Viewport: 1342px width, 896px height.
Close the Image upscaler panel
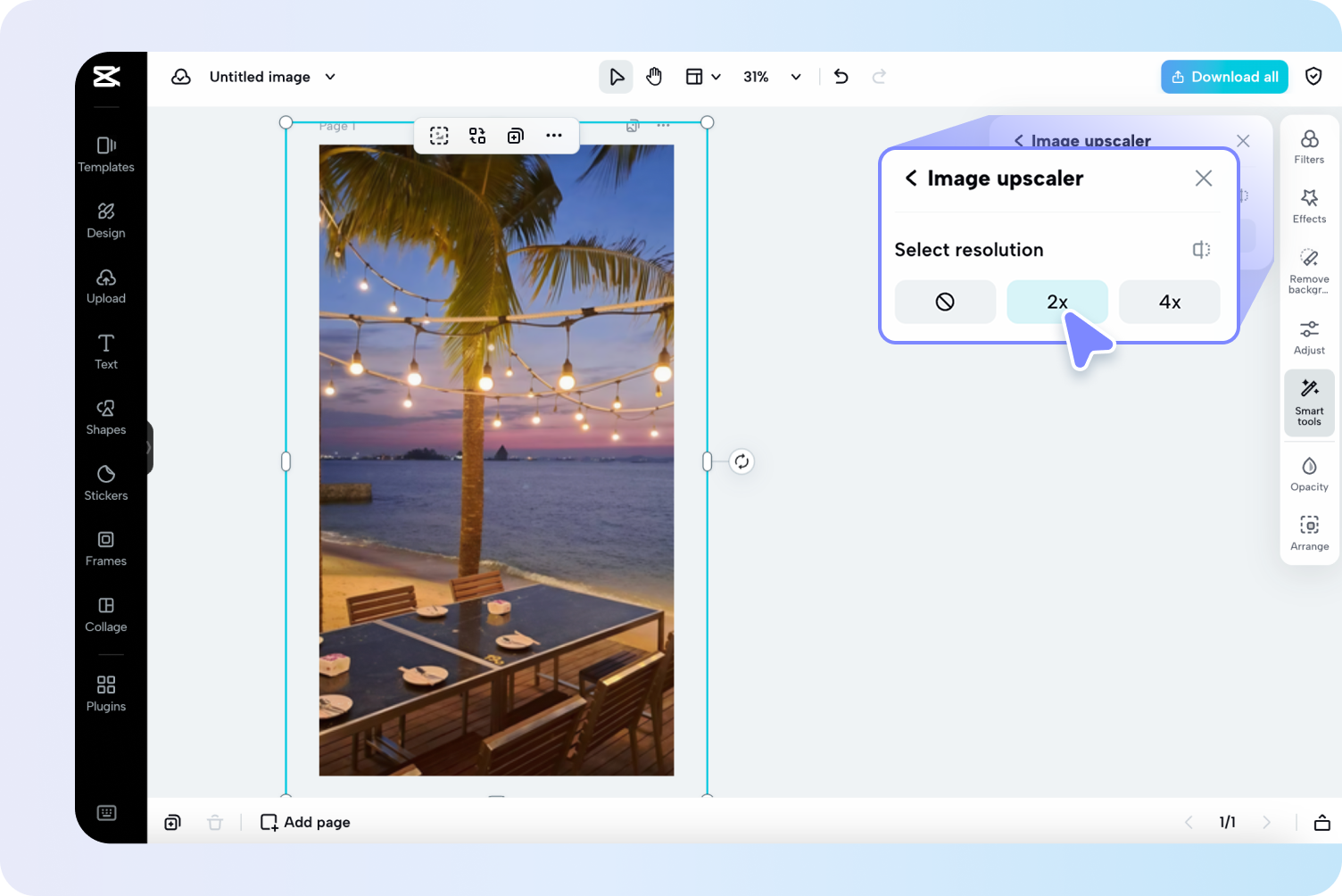pos(1204,178)
